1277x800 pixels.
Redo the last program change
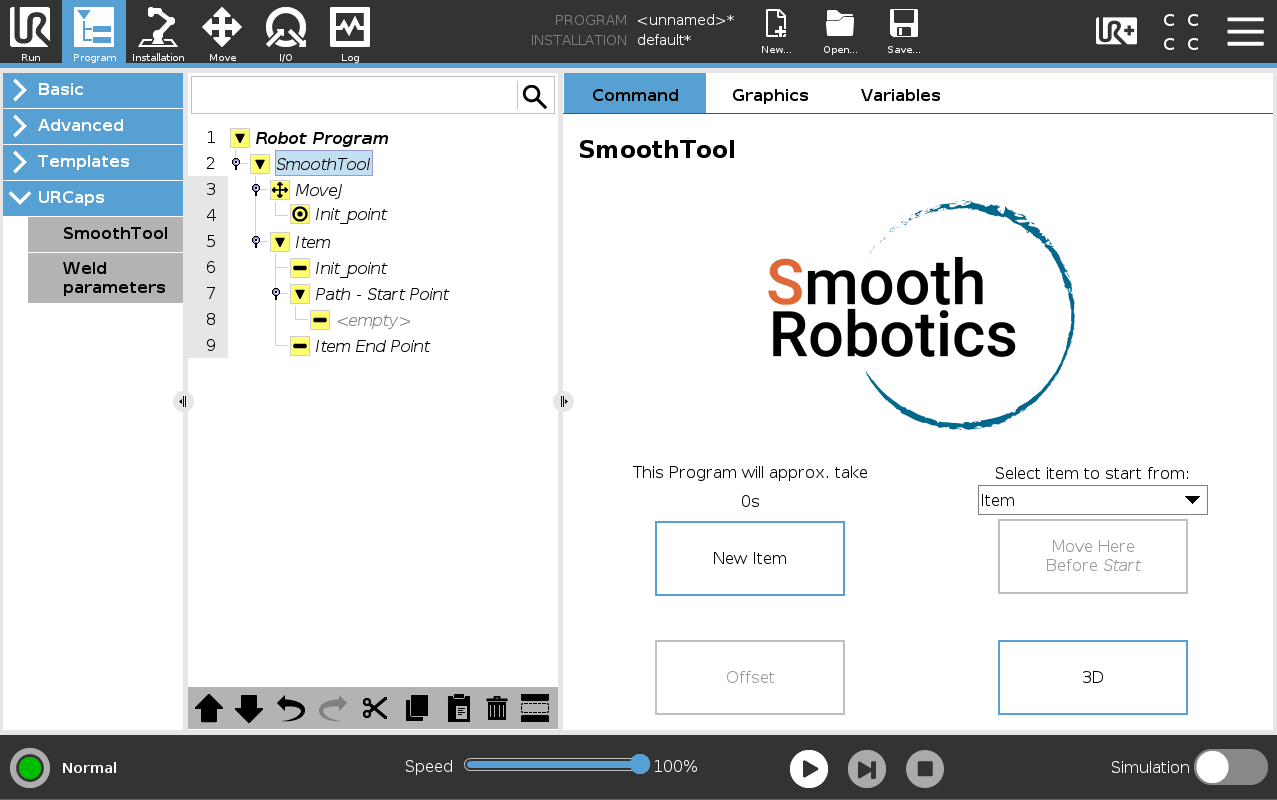(333, 709)
